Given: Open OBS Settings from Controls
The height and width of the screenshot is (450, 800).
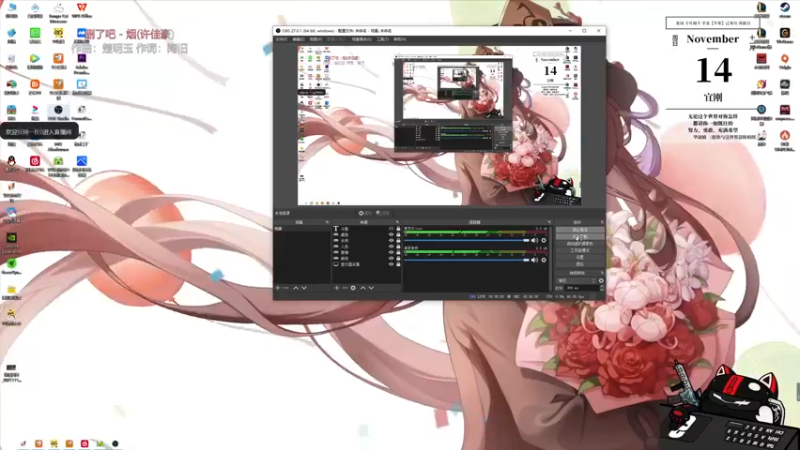Looking at the screenshot, I should click(579, 257).
